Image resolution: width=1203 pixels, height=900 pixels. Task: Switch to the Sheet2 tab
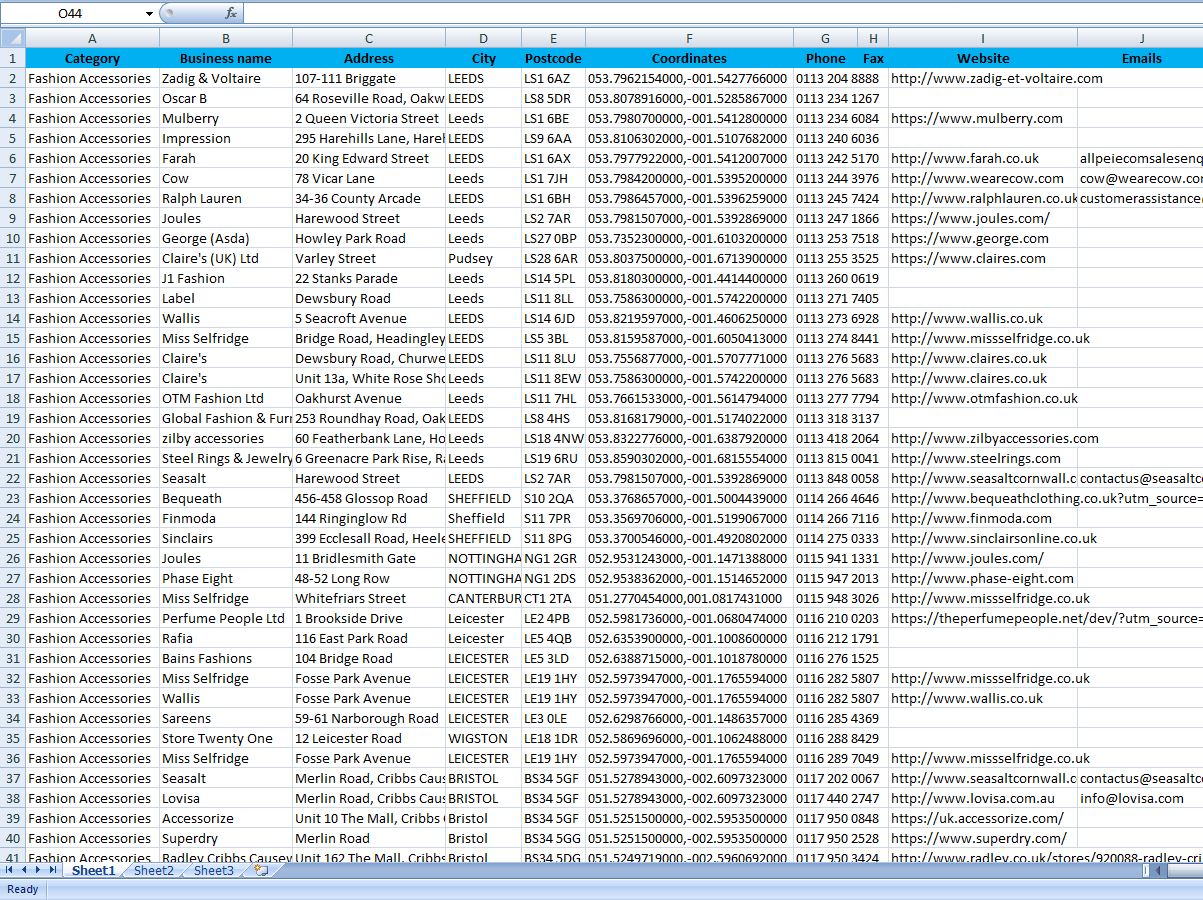[x=153, y=871]
